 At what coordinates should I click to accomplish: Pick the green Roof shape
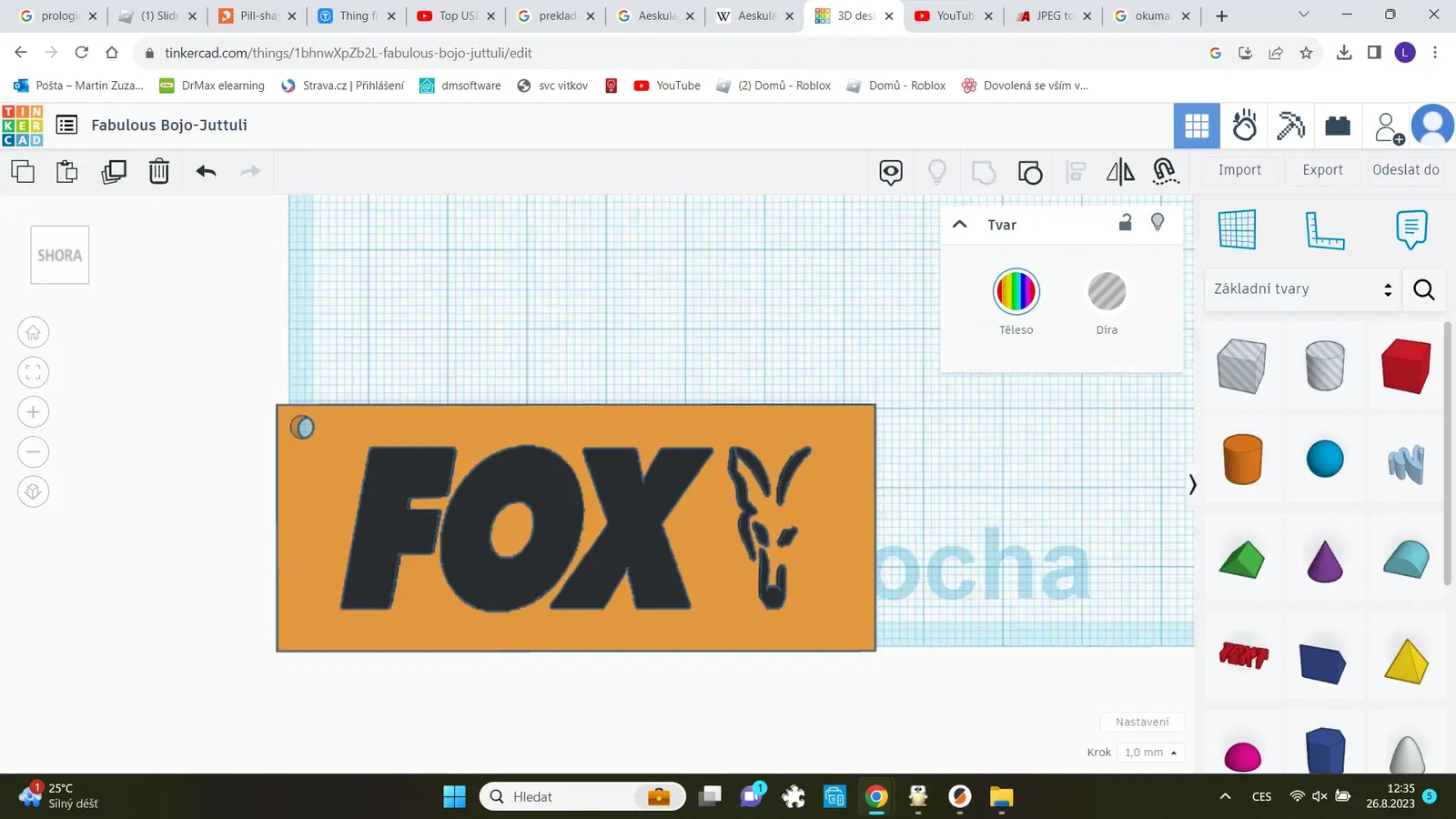coord(1242,560)
